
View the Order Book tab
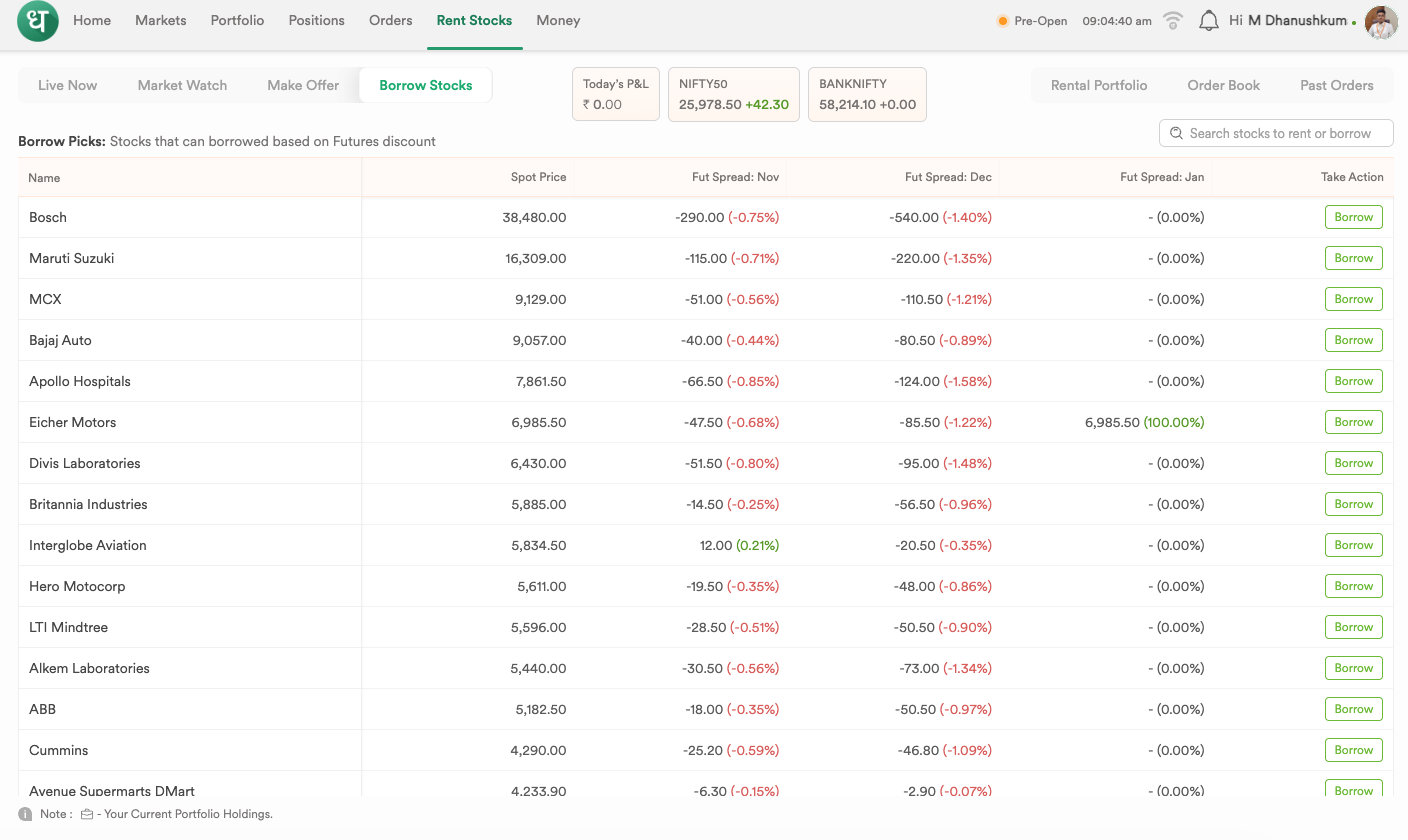coord(1223,85)
